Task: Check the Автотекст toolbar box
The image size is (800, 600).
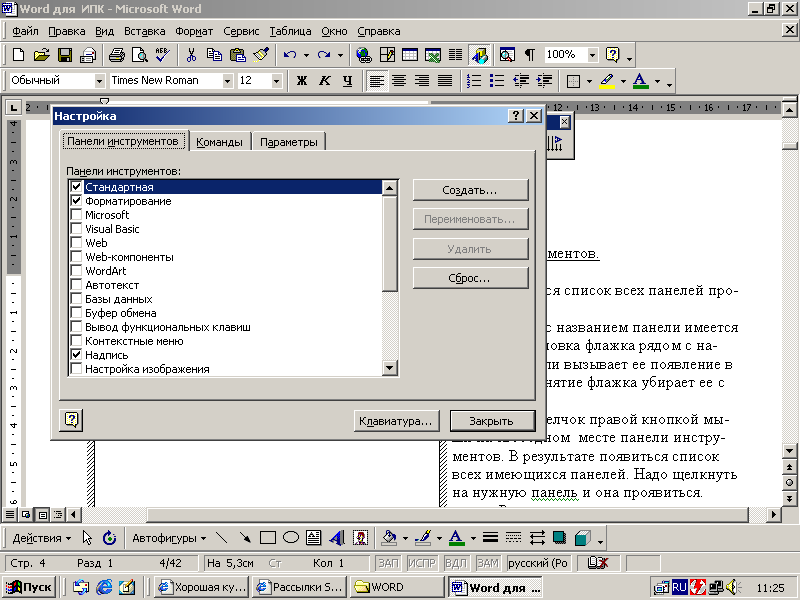Action: click(76, 285)
